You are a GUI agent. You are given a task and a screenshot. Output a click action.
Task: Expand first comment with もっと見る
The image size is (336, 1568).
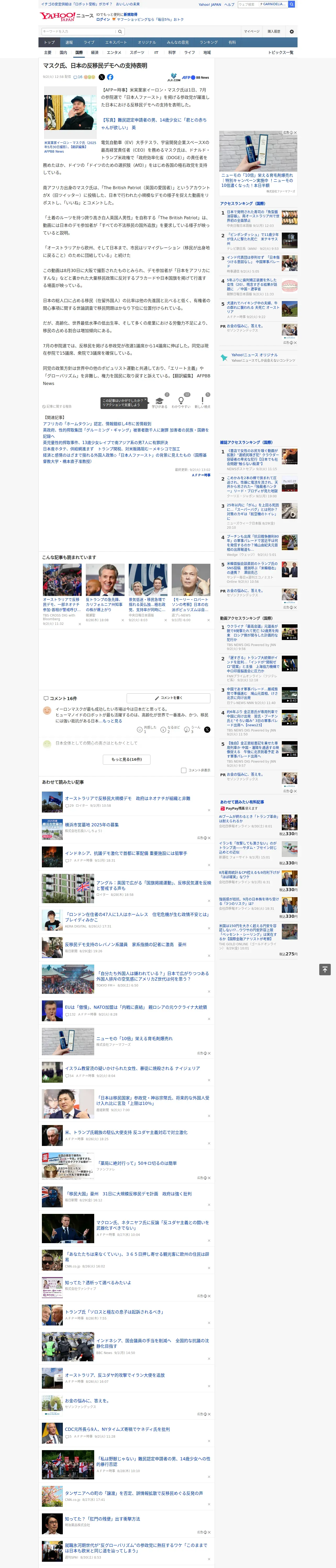click(112, 721)
